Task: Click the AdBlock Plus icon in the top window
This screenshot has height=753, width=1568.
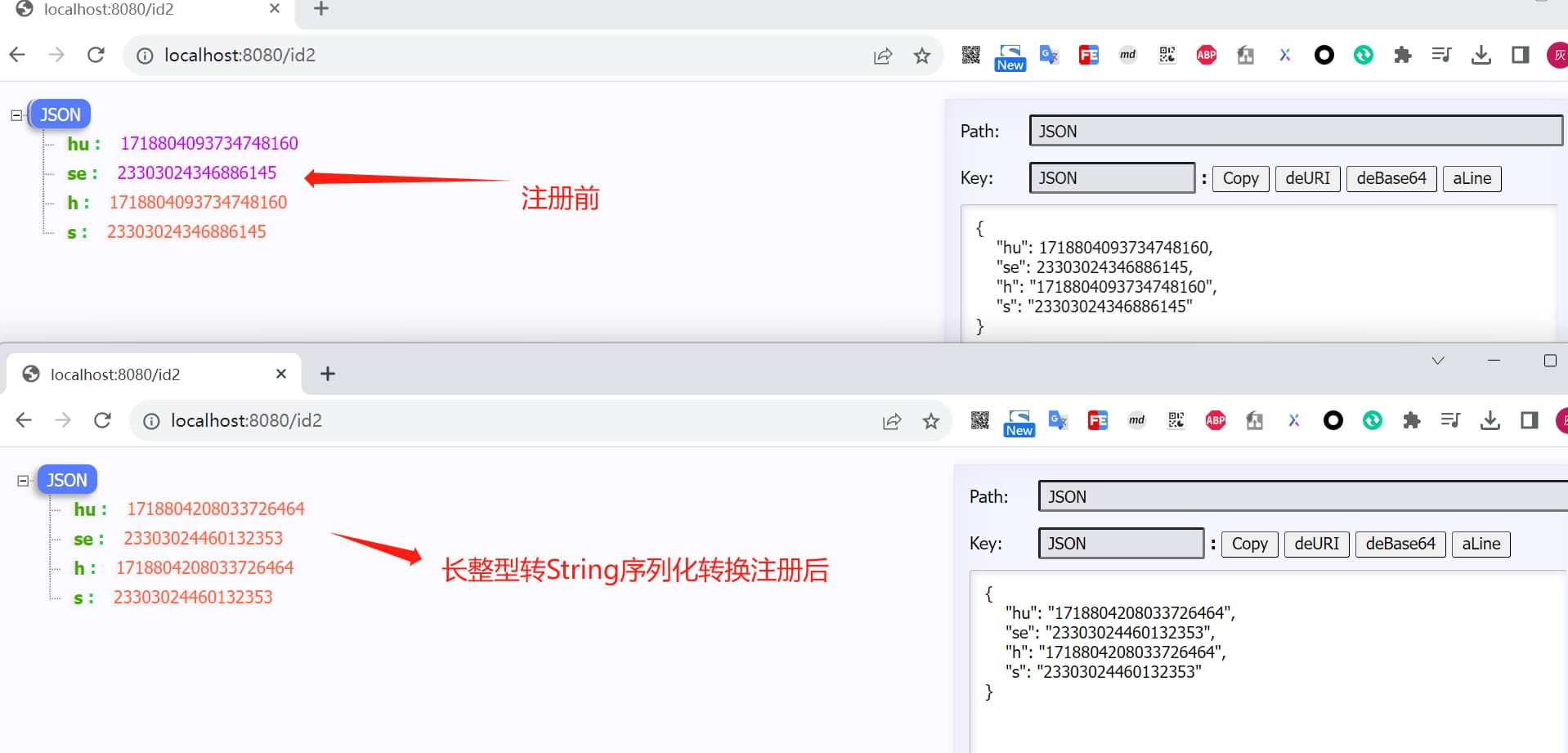Action: coord(1206,55)
